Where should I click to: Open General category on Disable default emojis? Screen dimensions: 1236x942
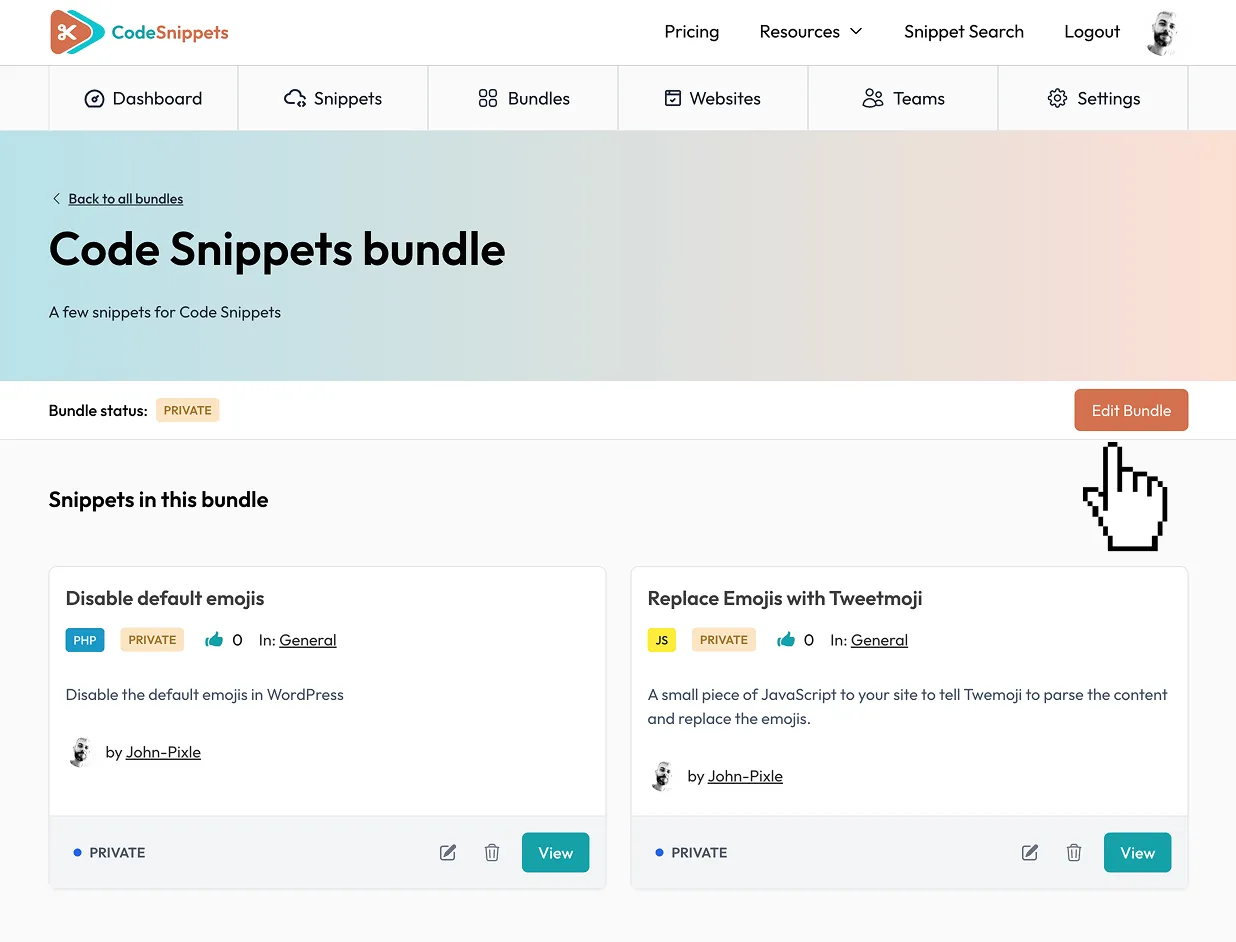coord(308,640)
